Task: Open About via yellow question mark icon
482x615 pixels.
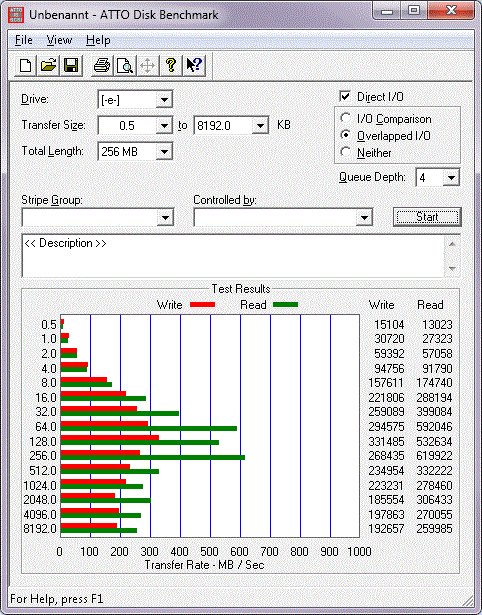Action: pyautogui.click(x=171, y=65)
